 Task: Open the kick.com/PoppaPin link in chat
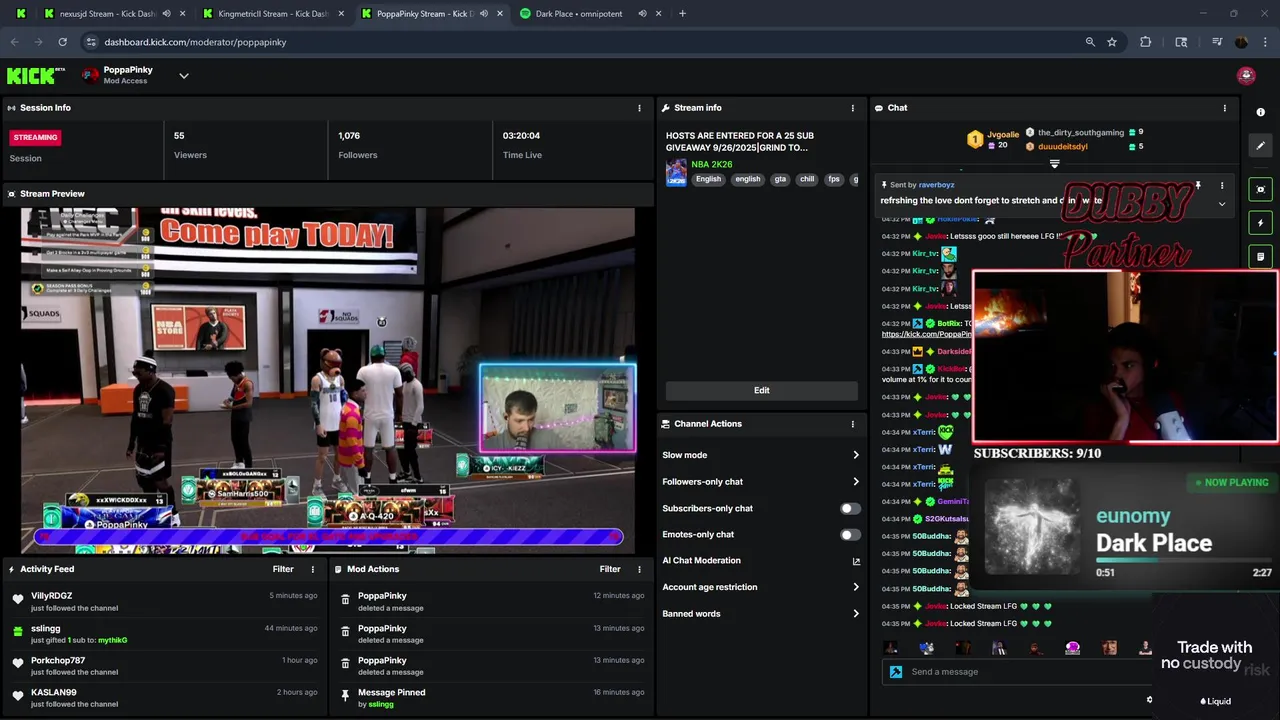pos(926,334)
